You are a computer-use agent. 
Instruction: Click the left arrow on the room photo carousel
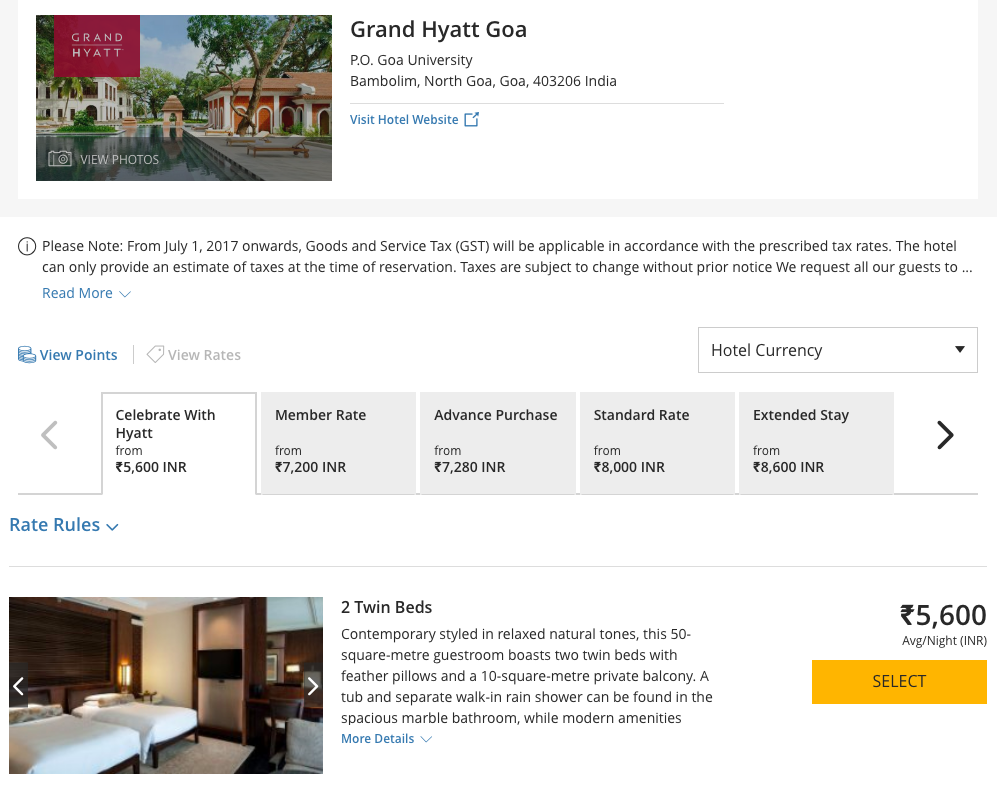click(x=18, y=686)
